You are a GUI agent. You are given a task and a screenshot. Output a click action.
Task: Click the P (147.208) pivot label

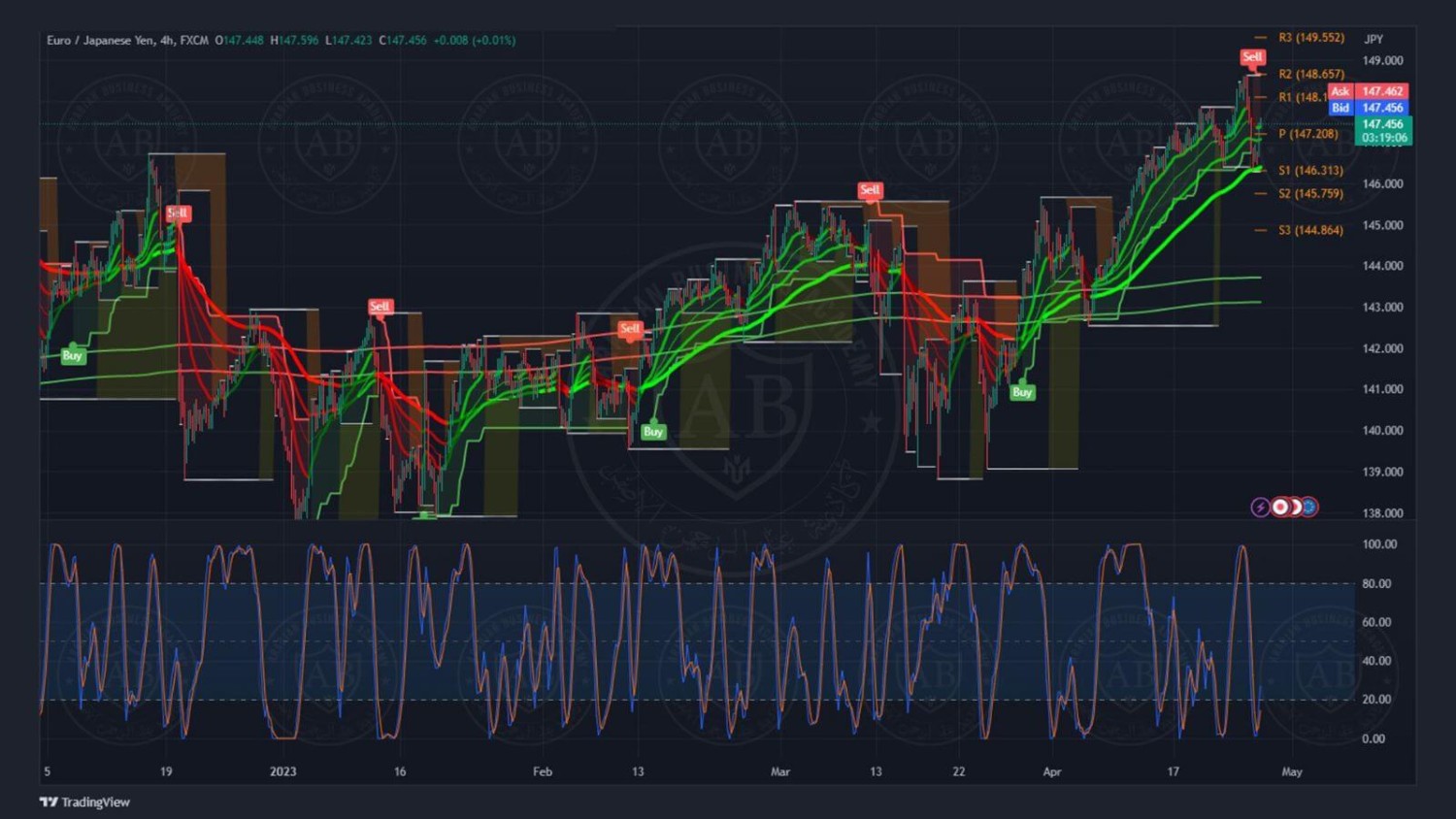1307,134
